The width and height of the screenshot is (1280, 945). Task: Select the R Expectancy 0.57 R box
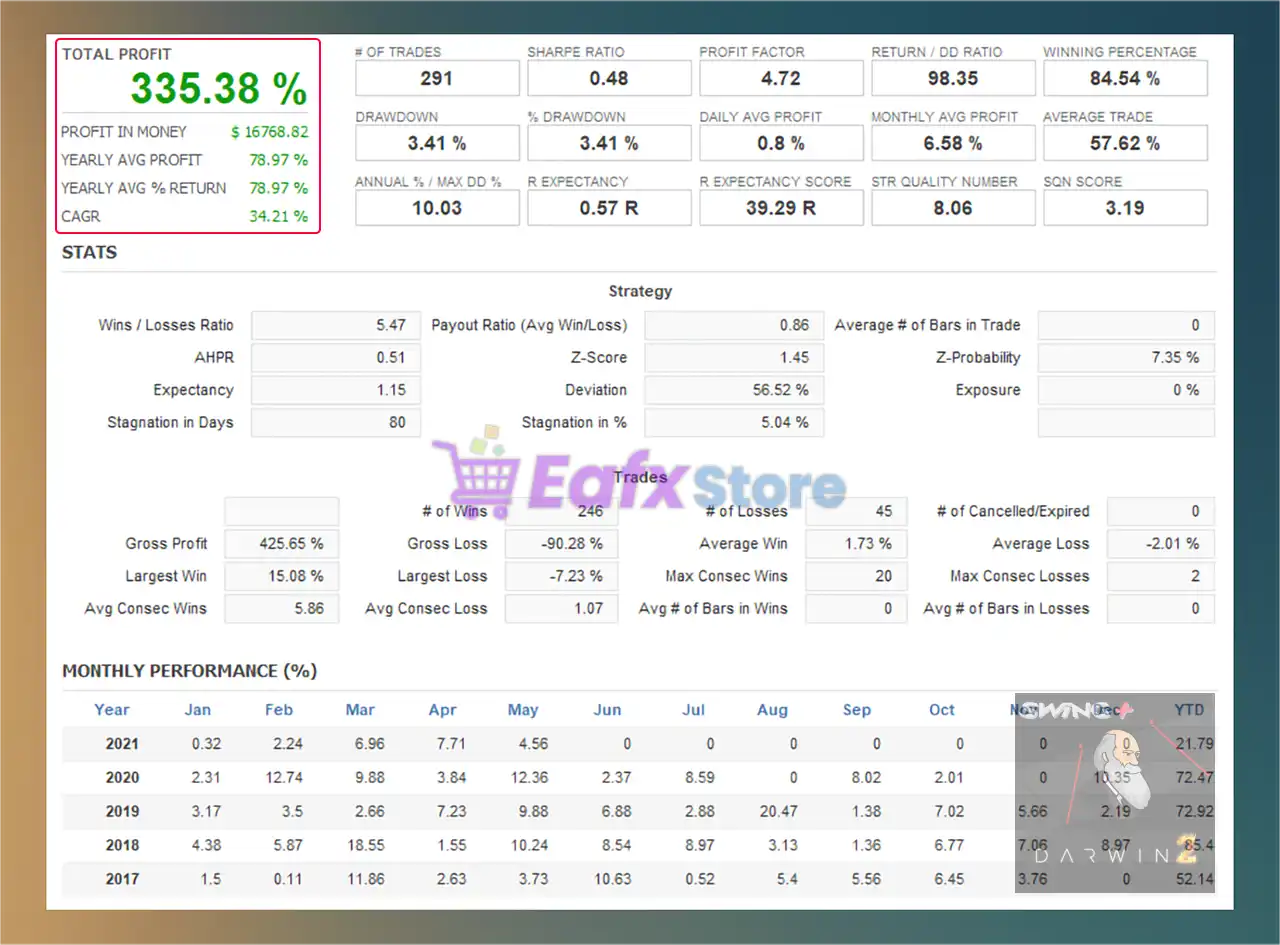609,208
